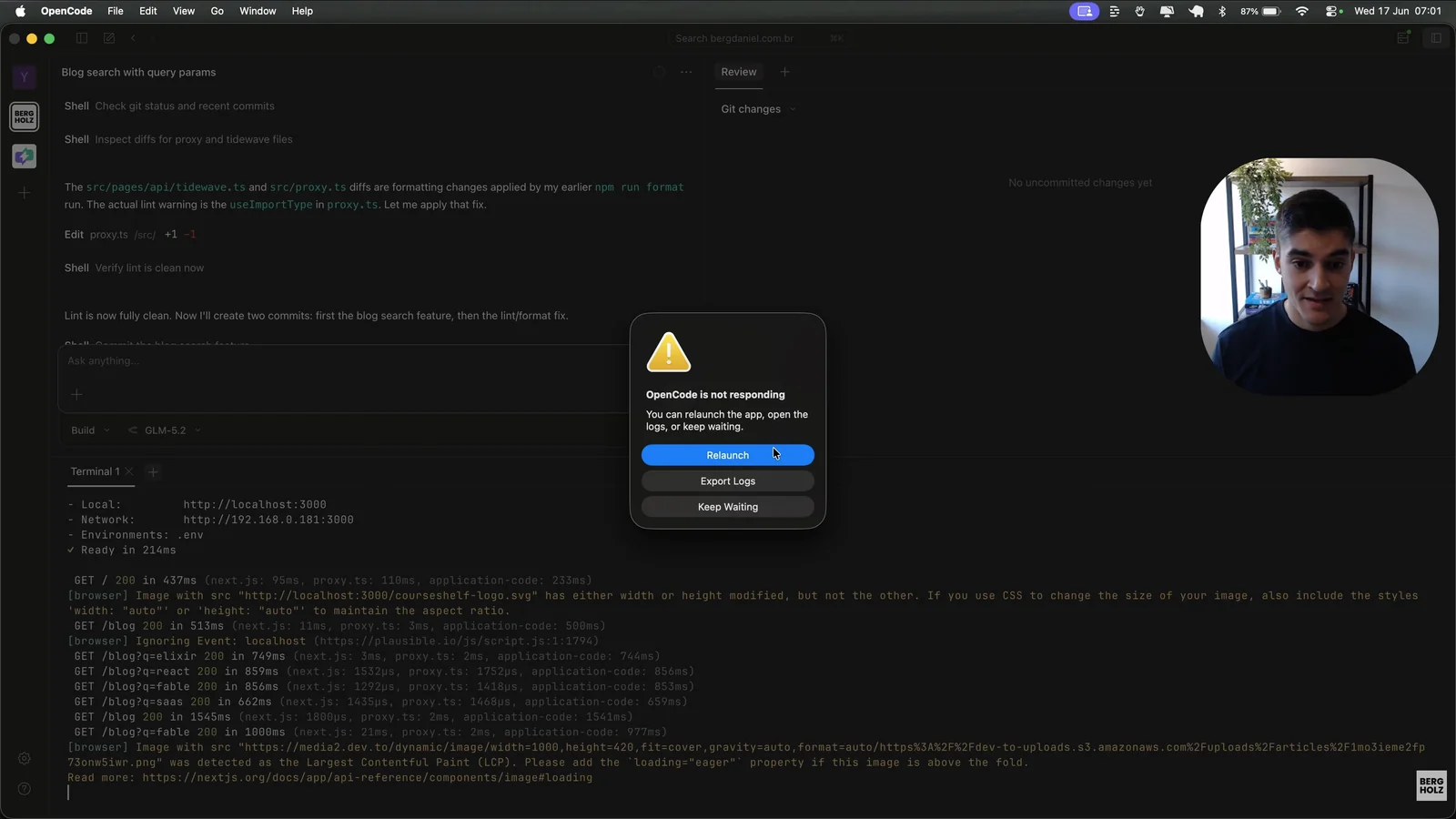Select the Terminal 1 tab
Image resolution: width=1456 pixels, height=819 pixels.
click(x=95, y=471)
